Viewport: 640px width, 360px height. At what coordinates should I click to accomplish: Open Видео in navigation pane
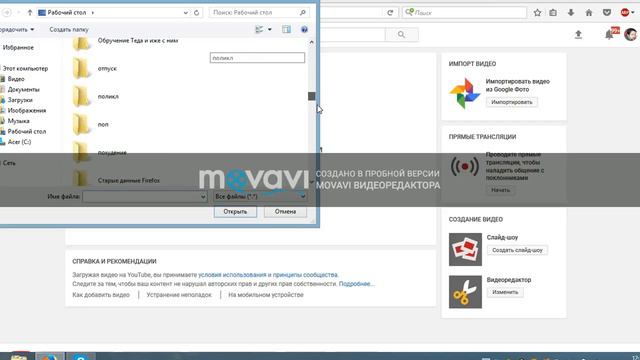[16, 79]
